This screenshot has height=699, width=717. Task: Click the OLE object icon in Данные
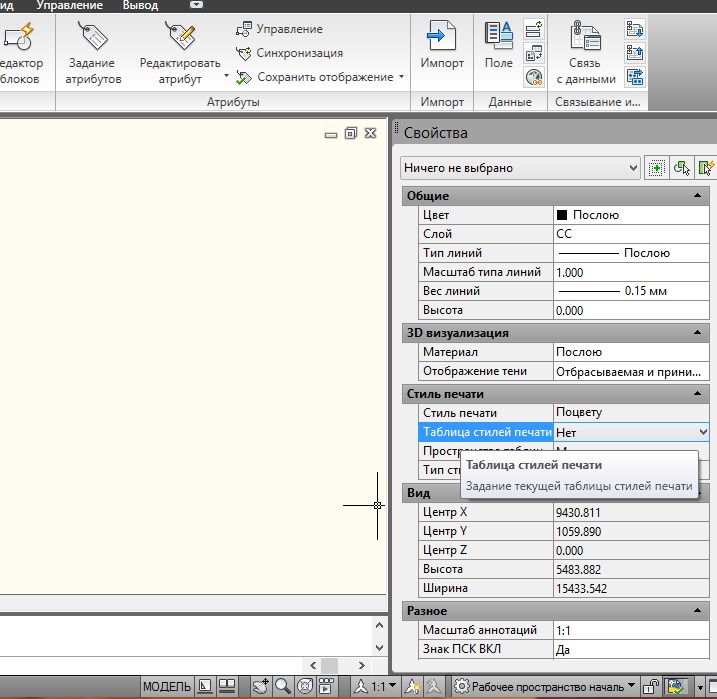534,53
